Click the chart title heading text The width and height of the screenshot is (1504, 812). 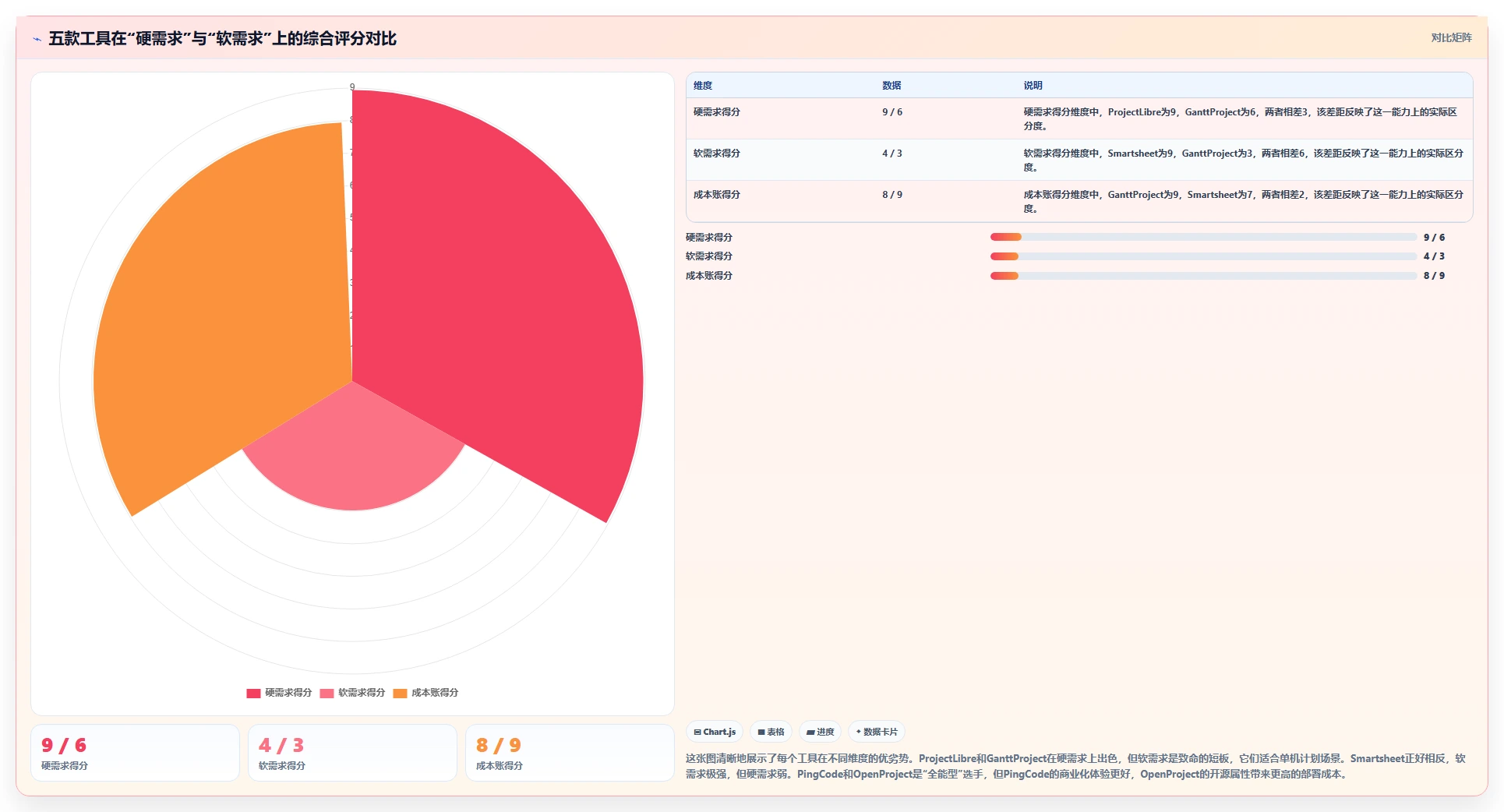[x=223, y=39]
